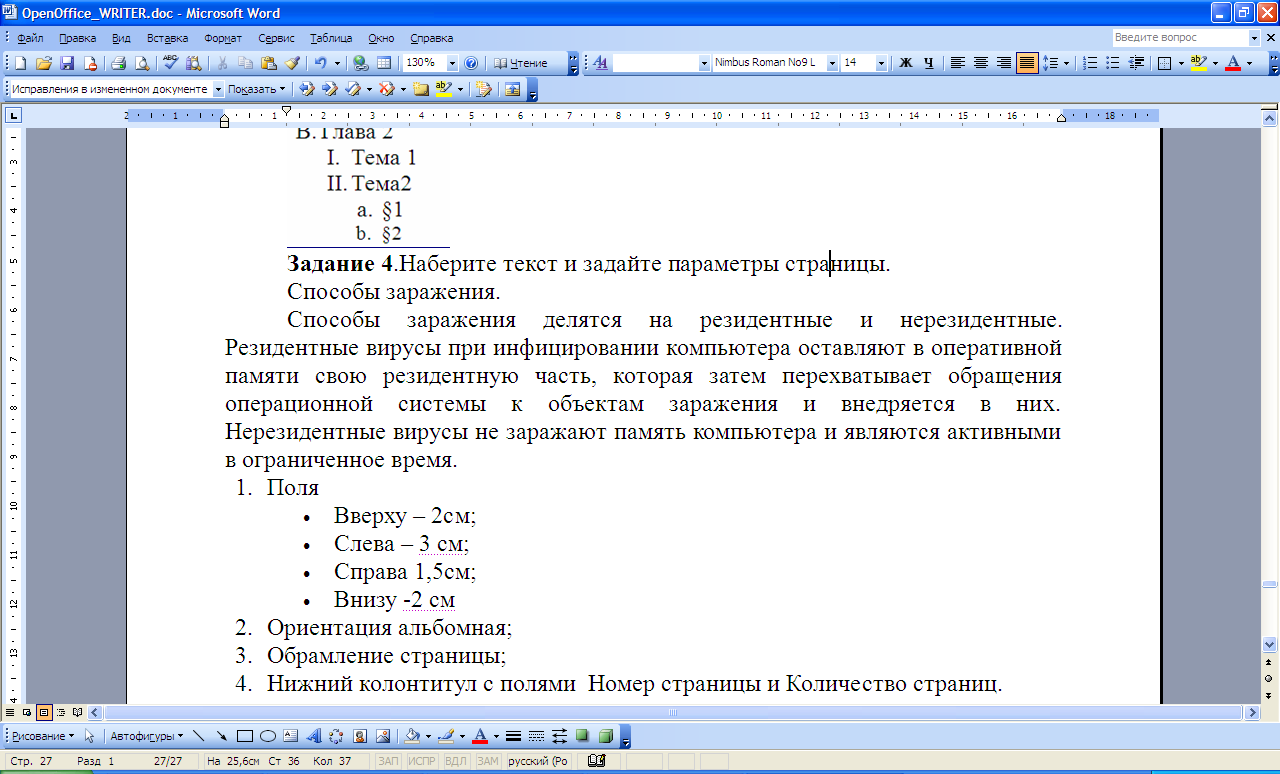Save the document with floppy icon

click(x=67, y=63)
